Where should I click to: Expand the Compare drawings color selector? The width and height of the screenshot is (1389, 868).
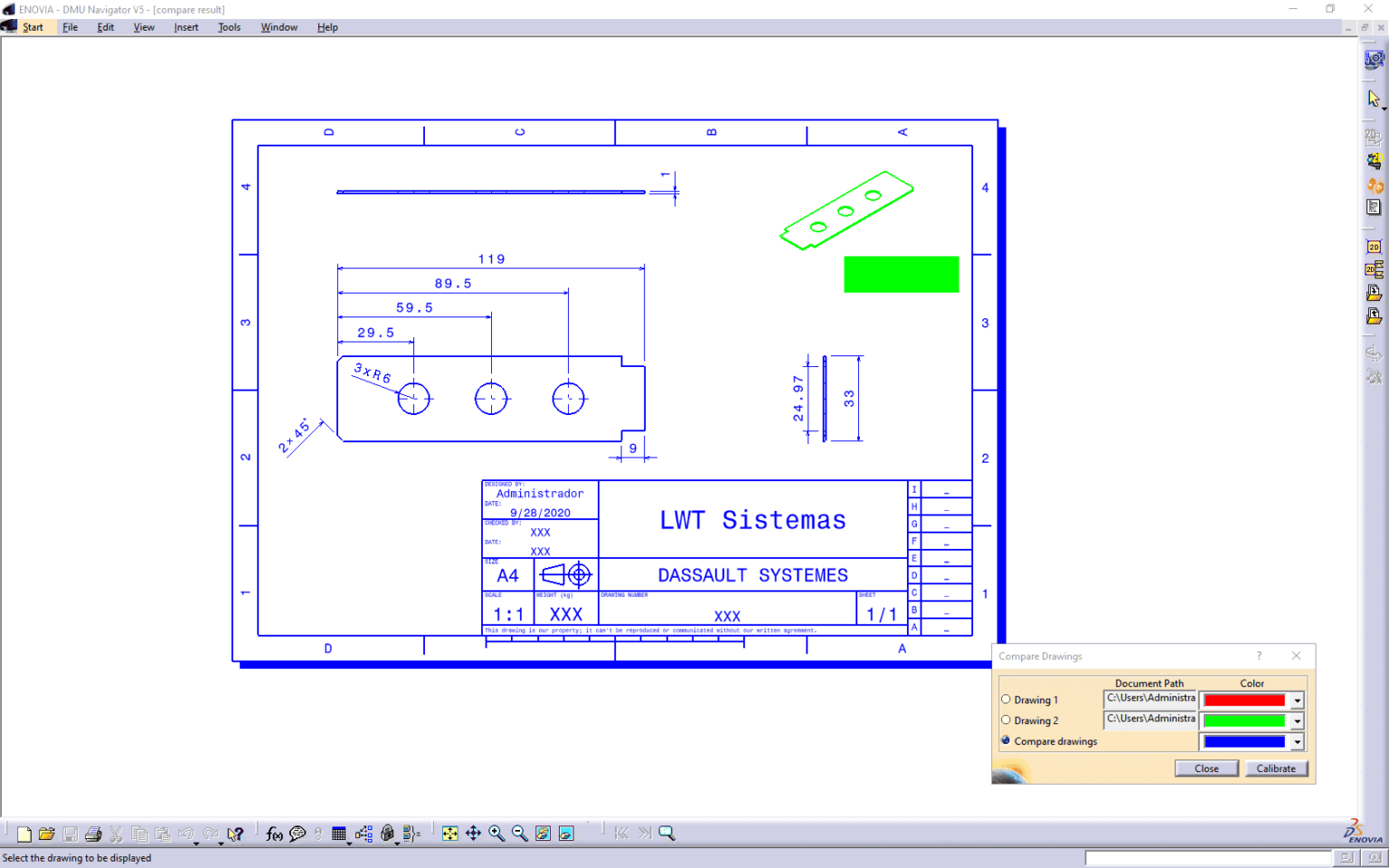[x=1297, y=741]
